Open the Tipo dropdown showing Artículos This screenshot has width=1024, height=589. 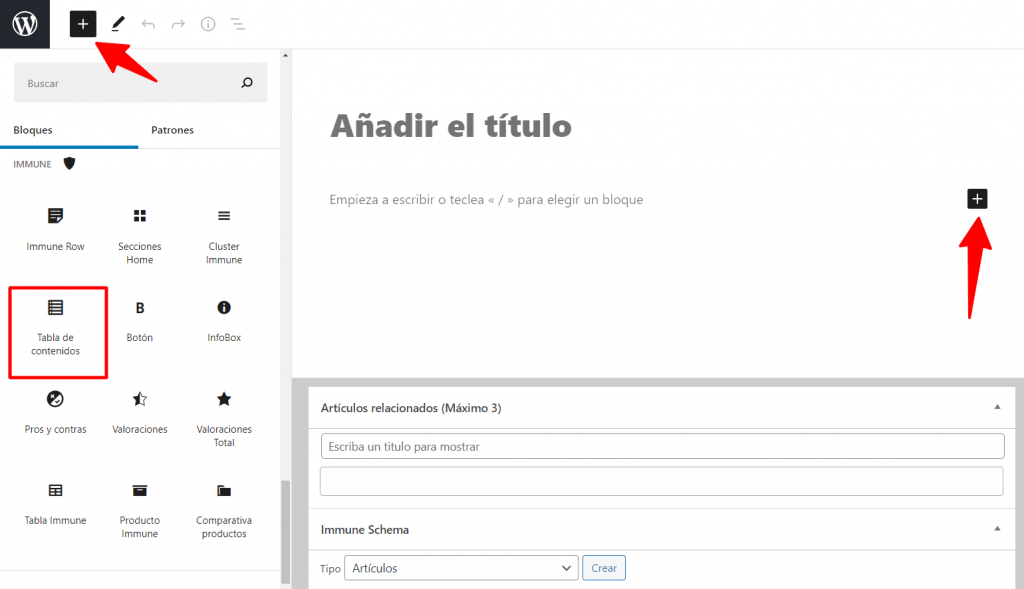(461, 568)
